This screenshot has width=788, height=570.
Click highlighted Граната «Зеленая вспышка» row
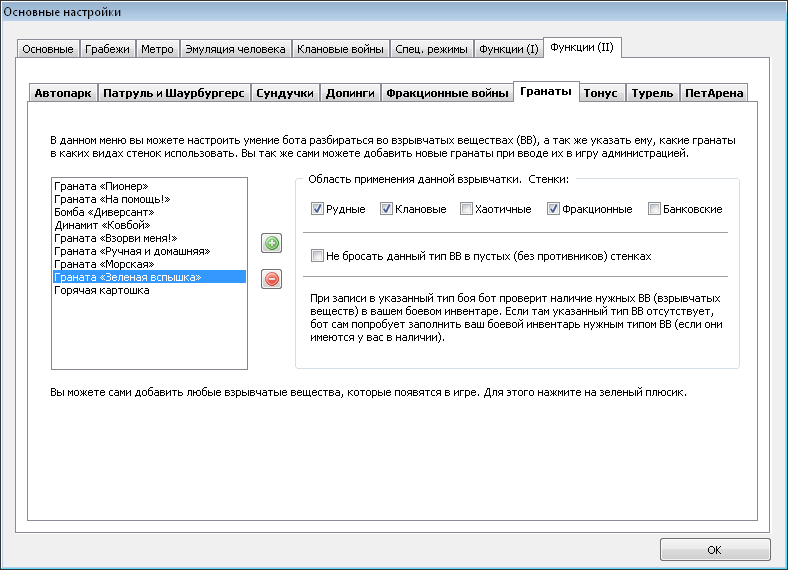point(149,277)
